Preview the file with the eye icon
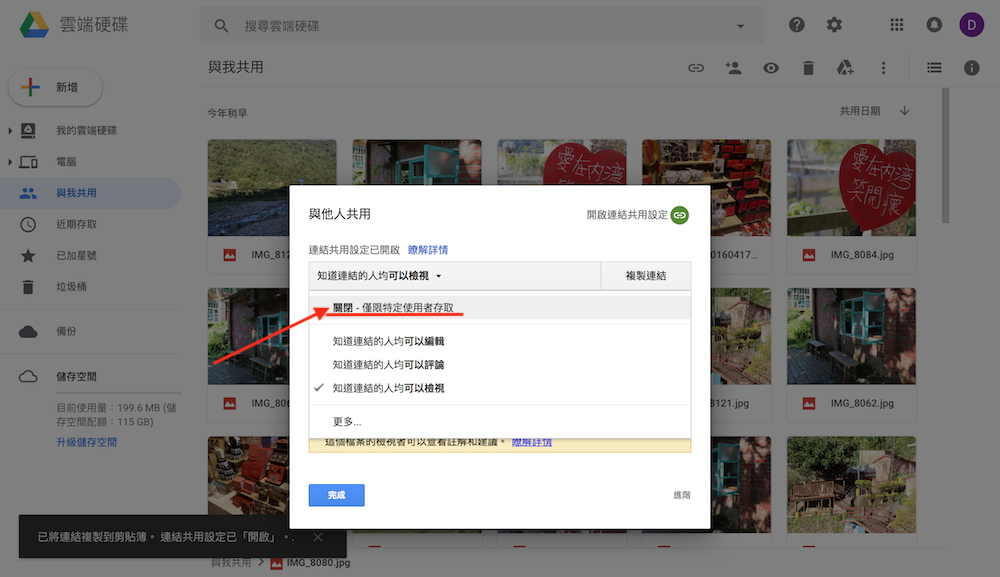The height and width of the screenshot is (577, 1000). (770, 67)
